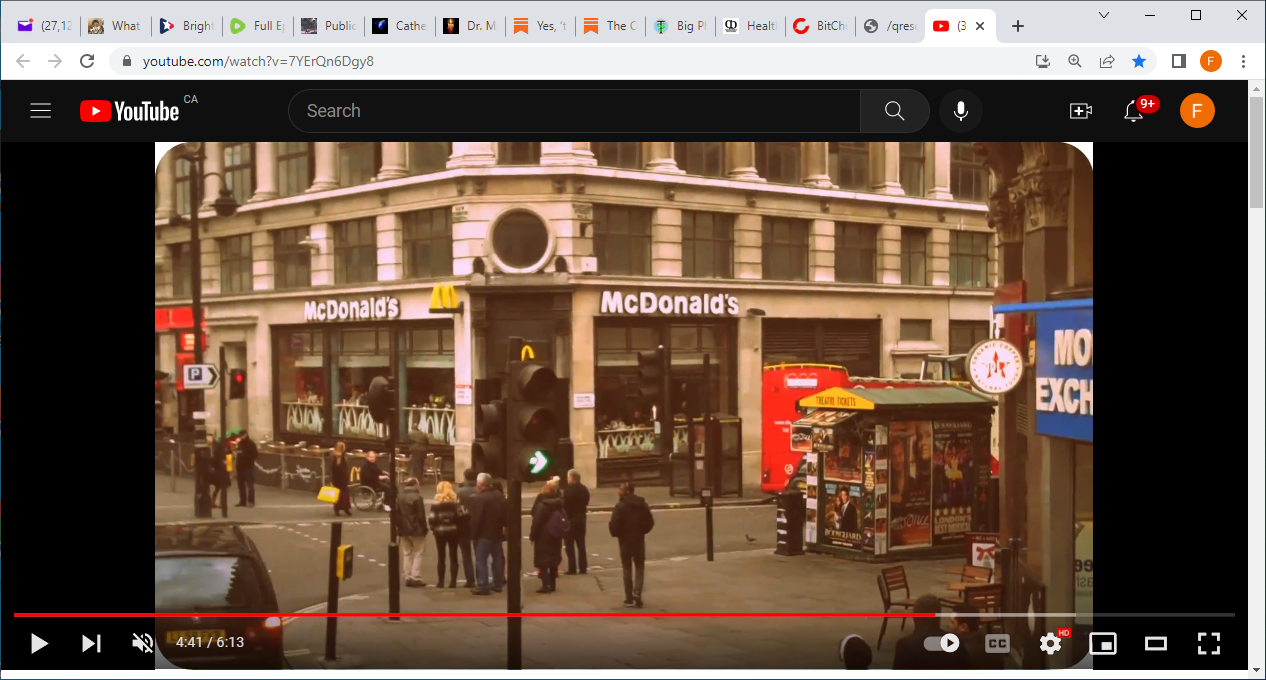Switch to the "Public" tab
Image resolution: width=1266 pixels, height=680 pixels.
[328, 26]
